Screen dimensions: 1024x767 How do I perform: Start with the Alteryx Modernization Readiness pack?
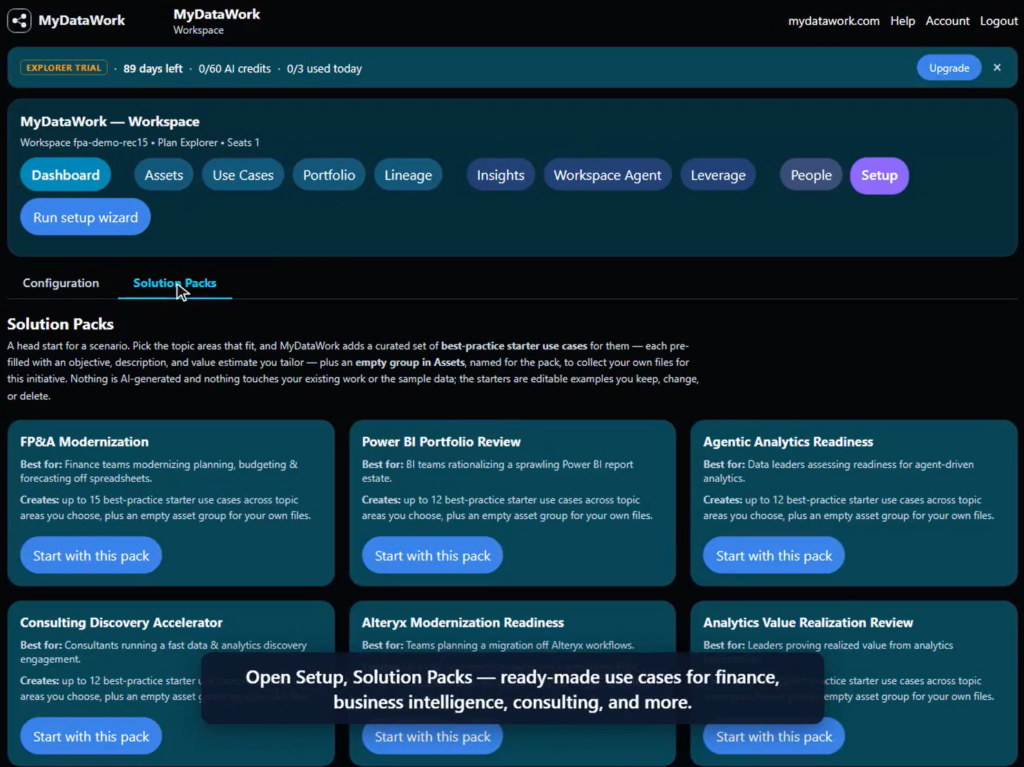(432, 736)
